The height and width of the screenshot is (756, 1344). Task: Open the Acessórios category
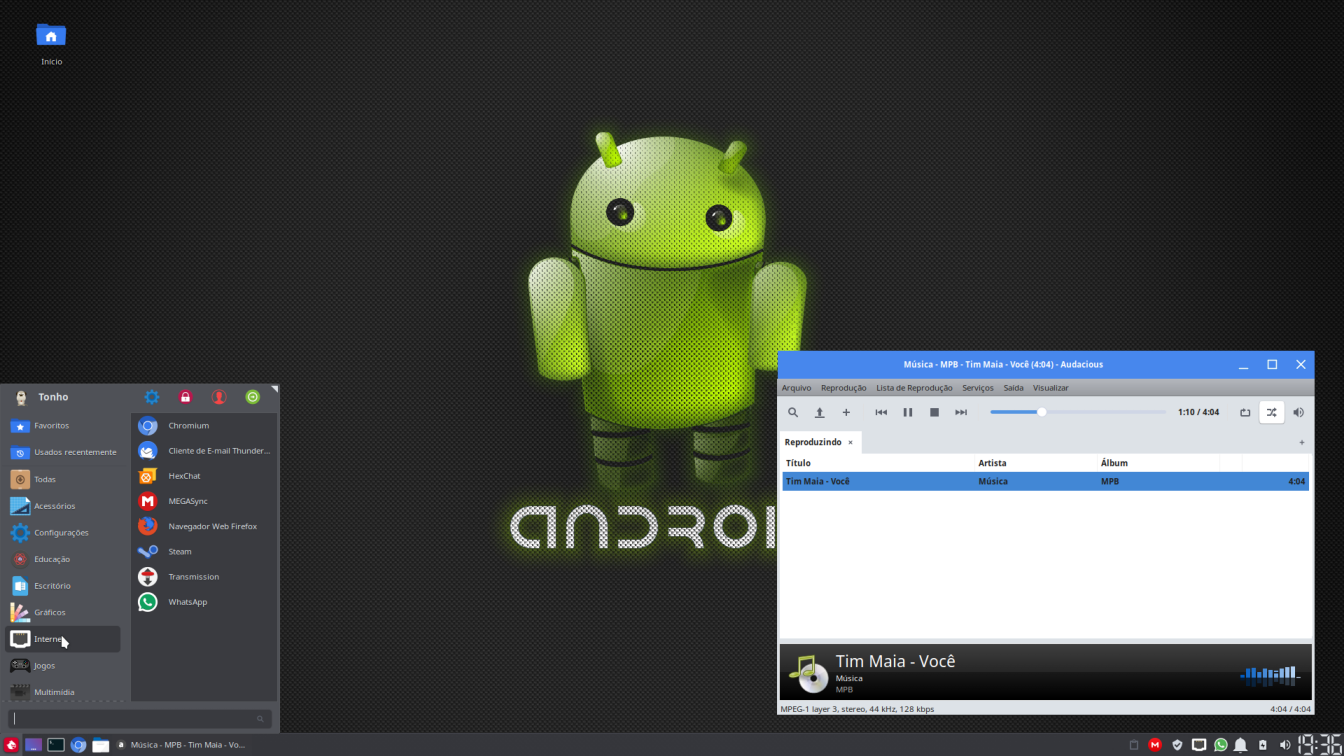tap(63, 506)
